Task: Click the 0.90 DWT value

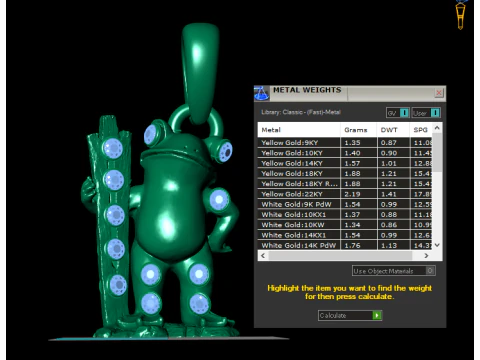Action: [389, 153]
